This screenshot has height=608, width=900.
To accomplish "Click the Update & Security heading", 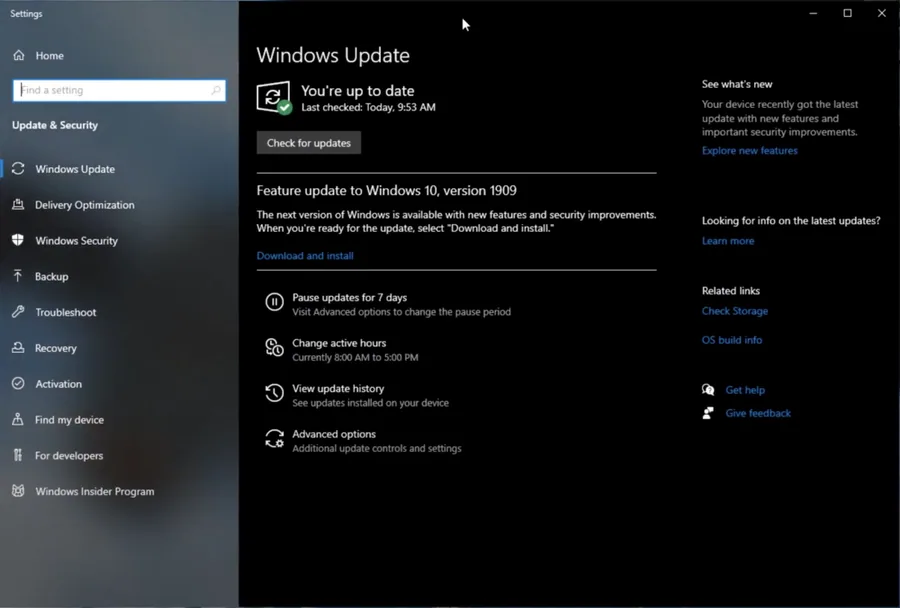I will tap(55, 125).
